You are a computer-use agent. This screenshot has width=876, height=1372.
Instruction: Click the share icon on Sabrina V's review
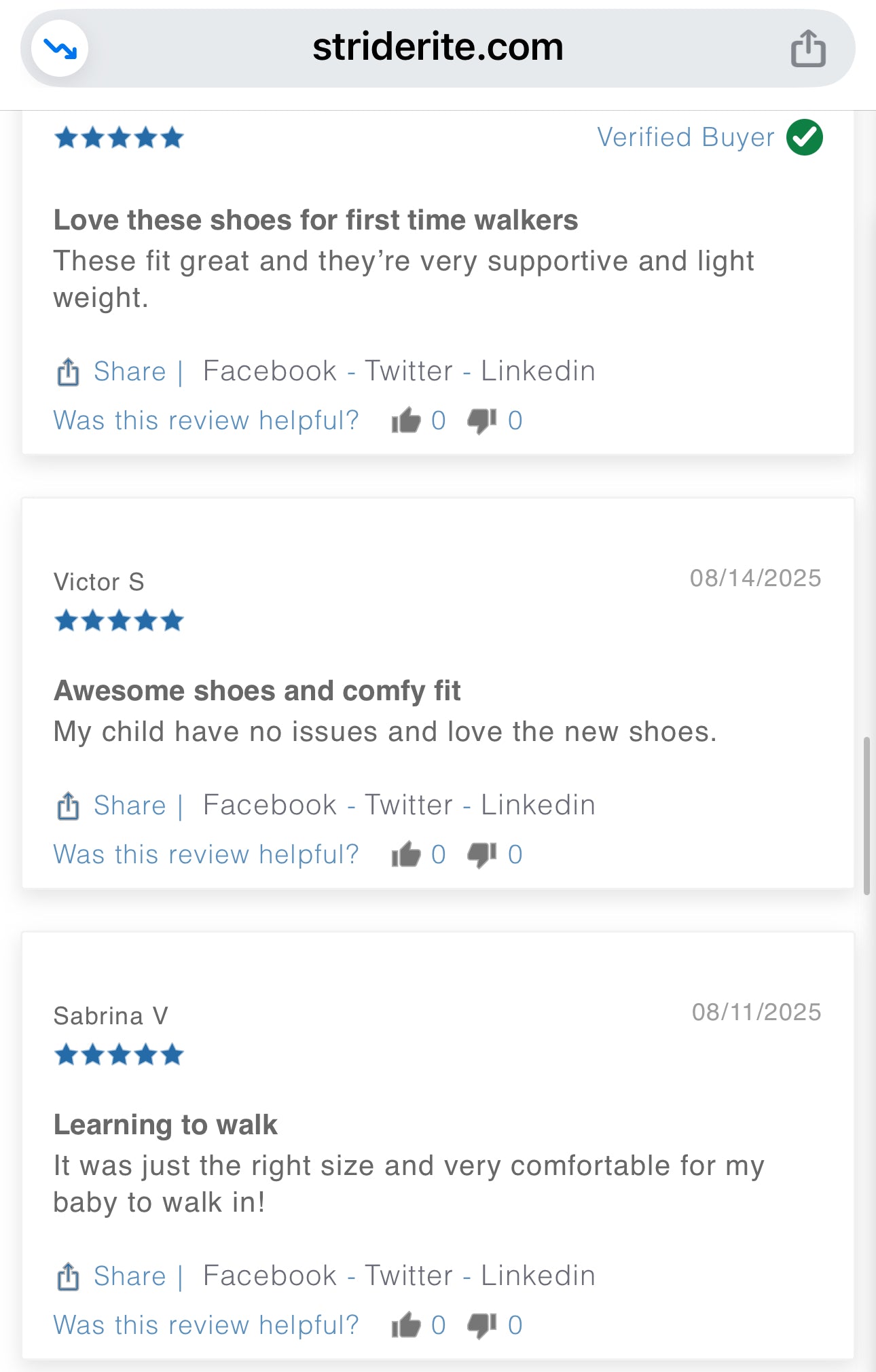(68, 1277)
